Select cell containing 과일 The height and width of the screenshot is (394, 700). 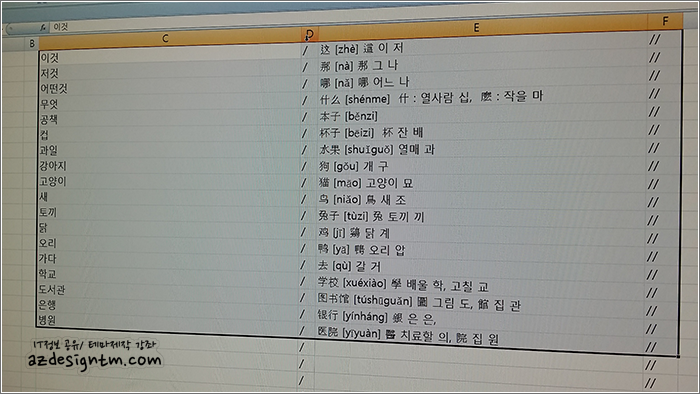170,150
